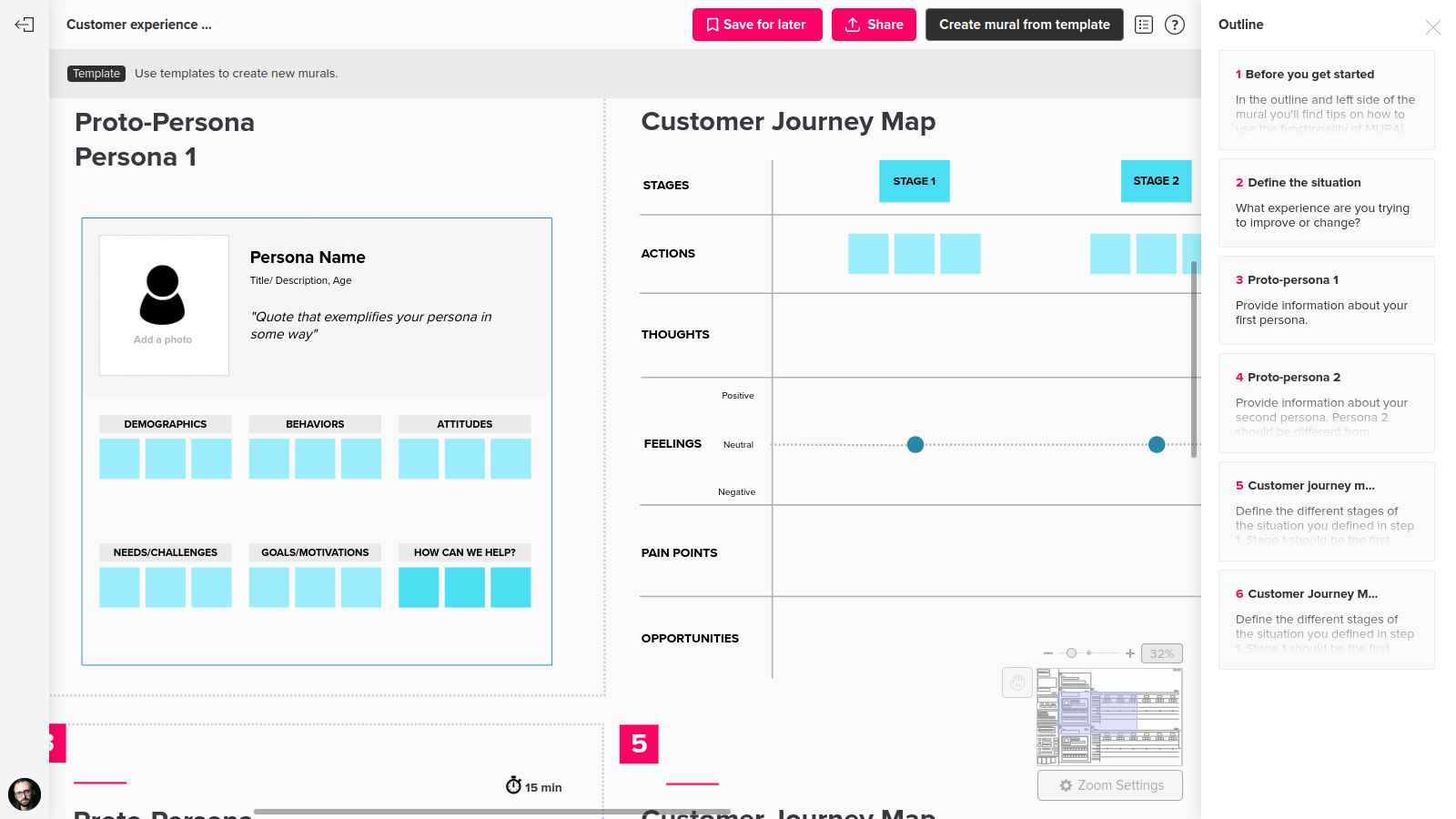The image size is (1456, 819).
Task: Click the zoom in plus icon
Action: click(1129, 653)
